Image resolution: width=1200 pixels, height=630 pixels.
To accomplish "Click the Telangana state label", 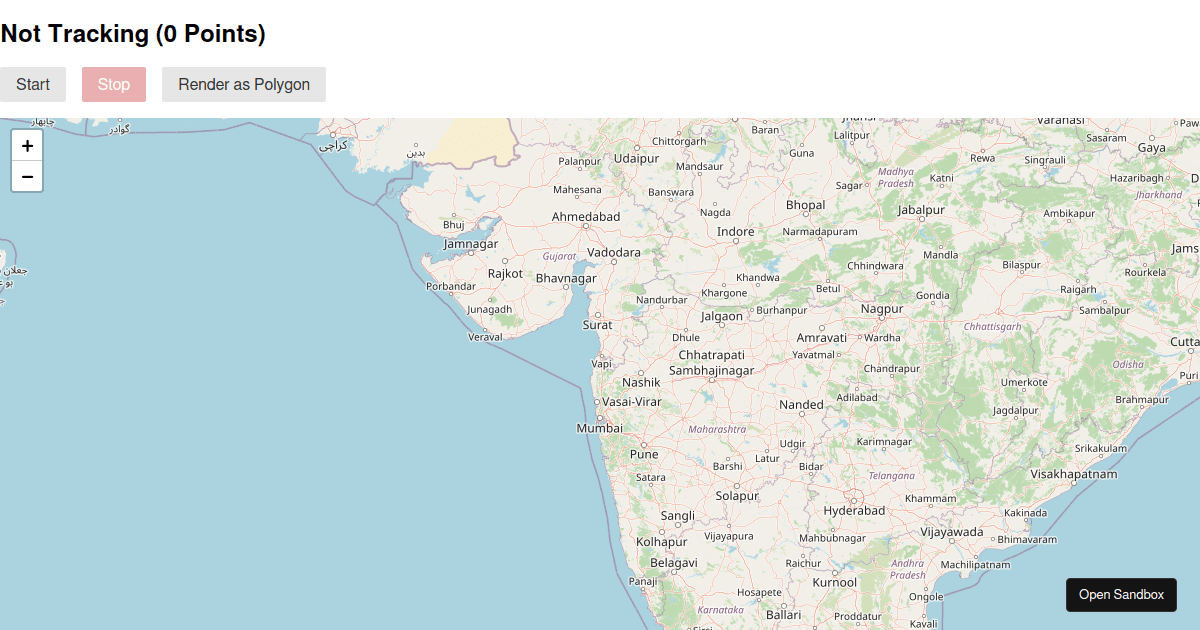I will coord(892,476).
